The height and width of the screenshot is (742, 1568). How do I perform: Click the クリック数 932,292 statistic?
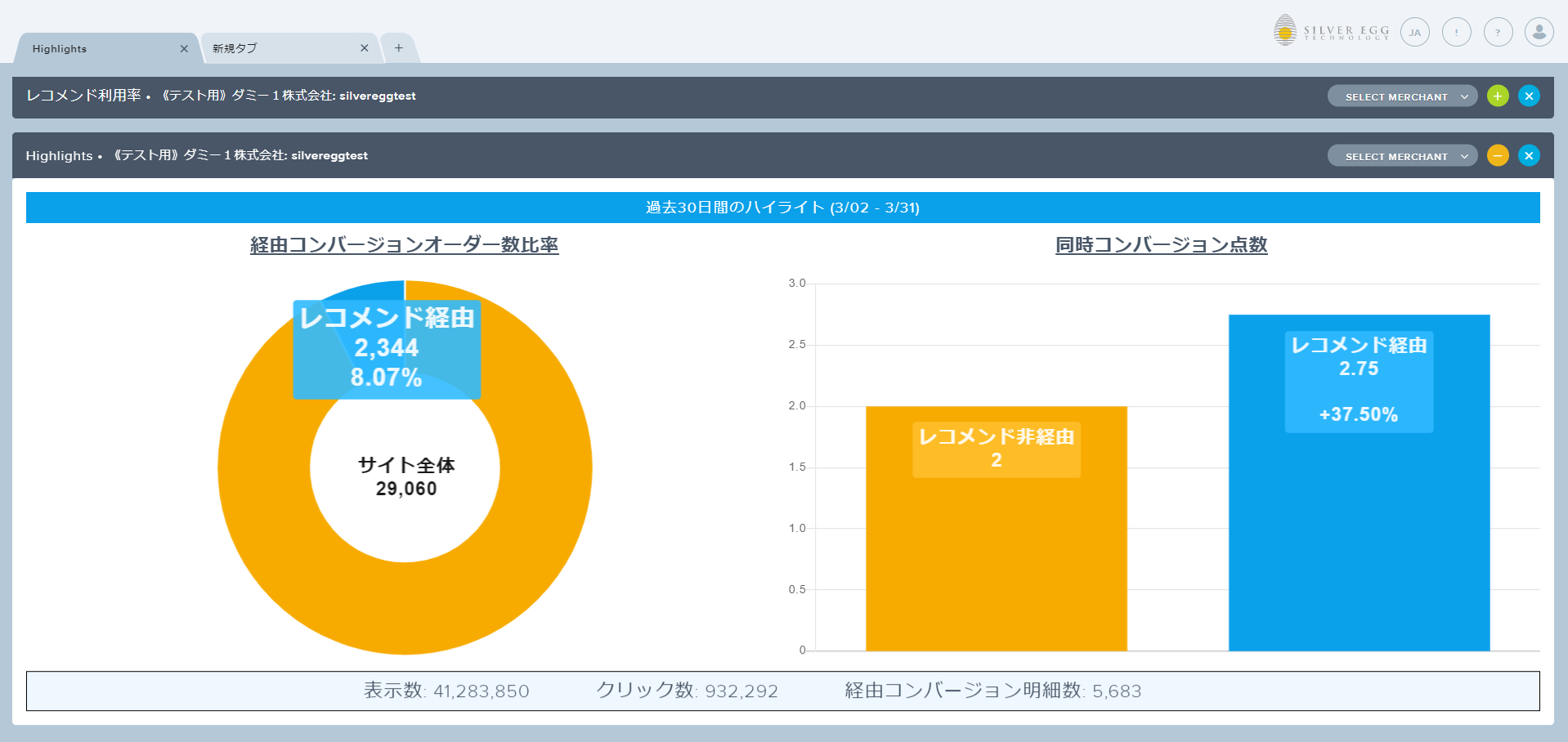click(687, 691)
